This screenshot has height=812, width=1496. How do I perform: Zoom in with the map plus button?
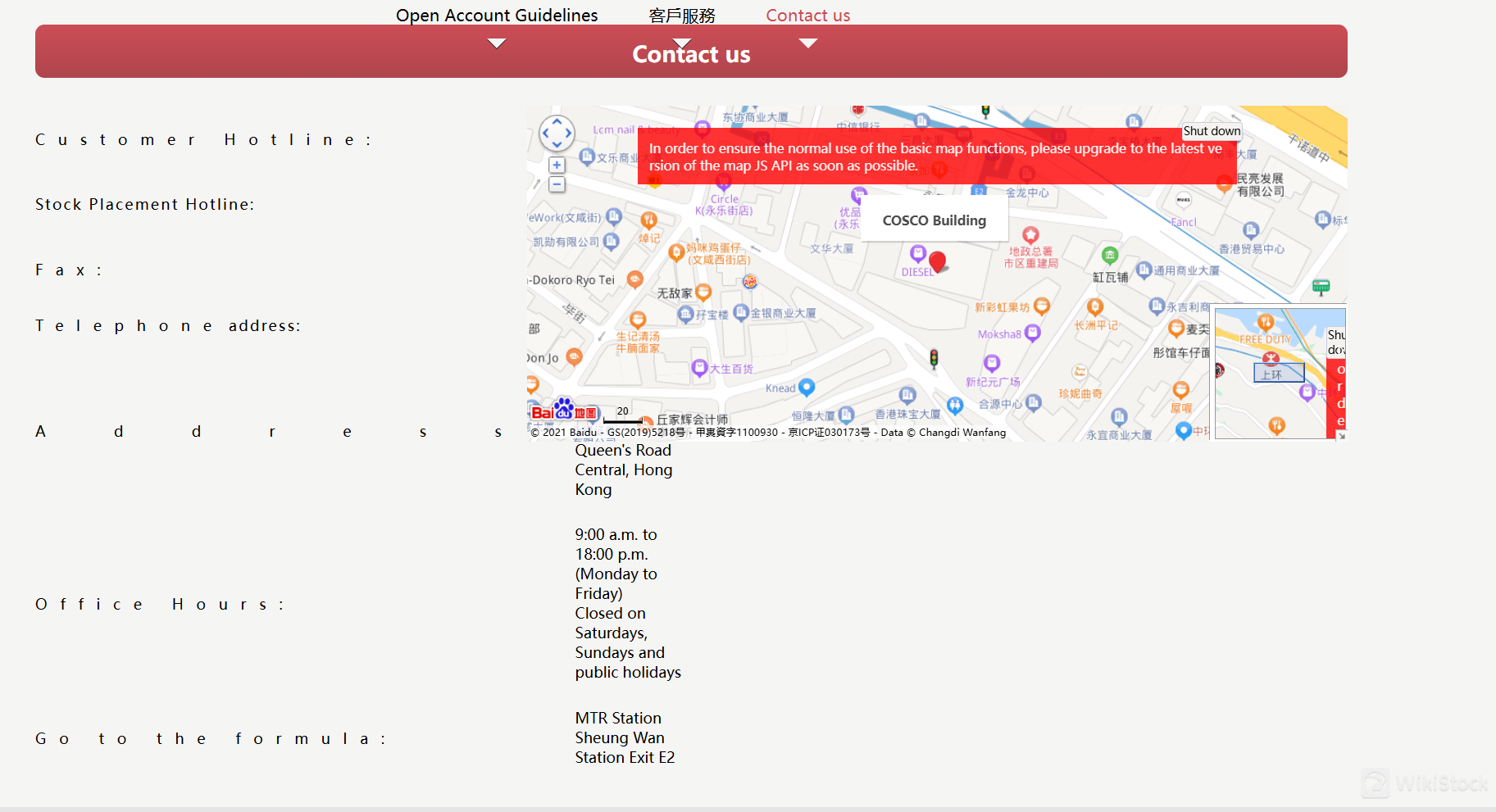click(x=557, y=166)
